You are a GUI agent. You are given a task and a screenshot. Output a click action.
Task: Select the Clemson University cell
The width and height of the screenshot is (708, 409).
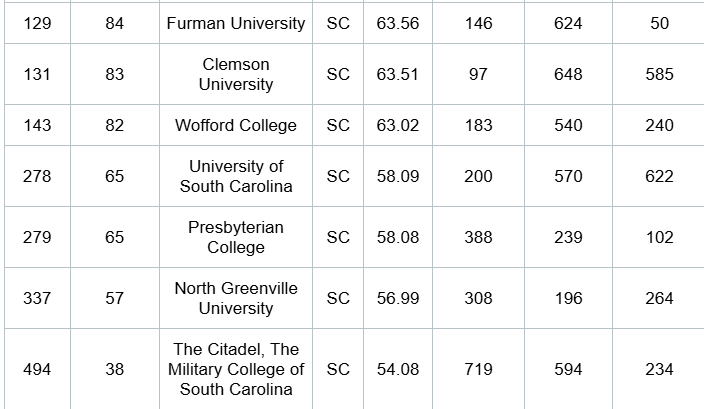[x=236, y=74]
